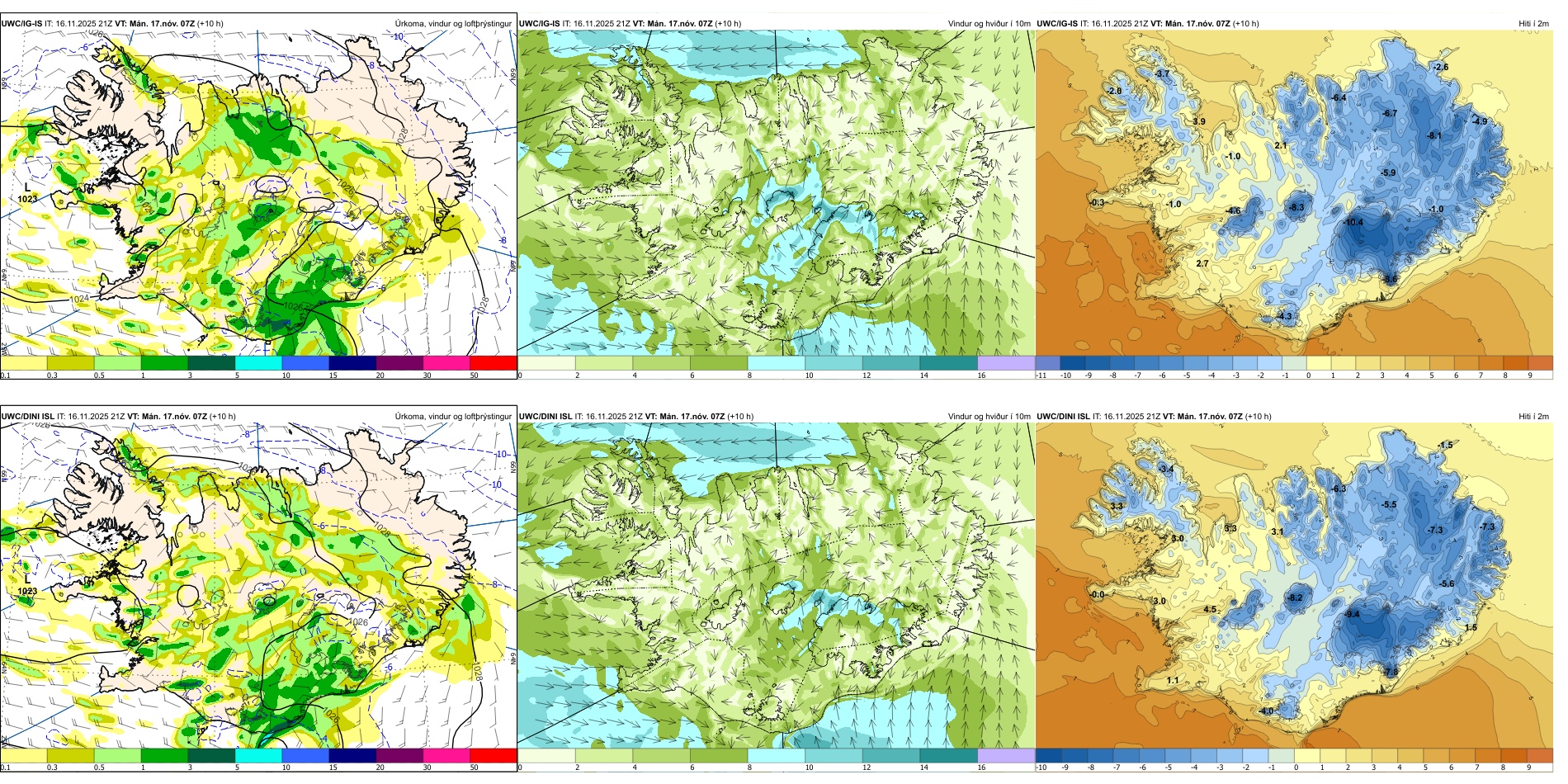Image resolution: width=1568 pixels, height=784 pixels.
Task: Click lavender swatch in IG-IS wind legend
Action: coord(1005,363)
